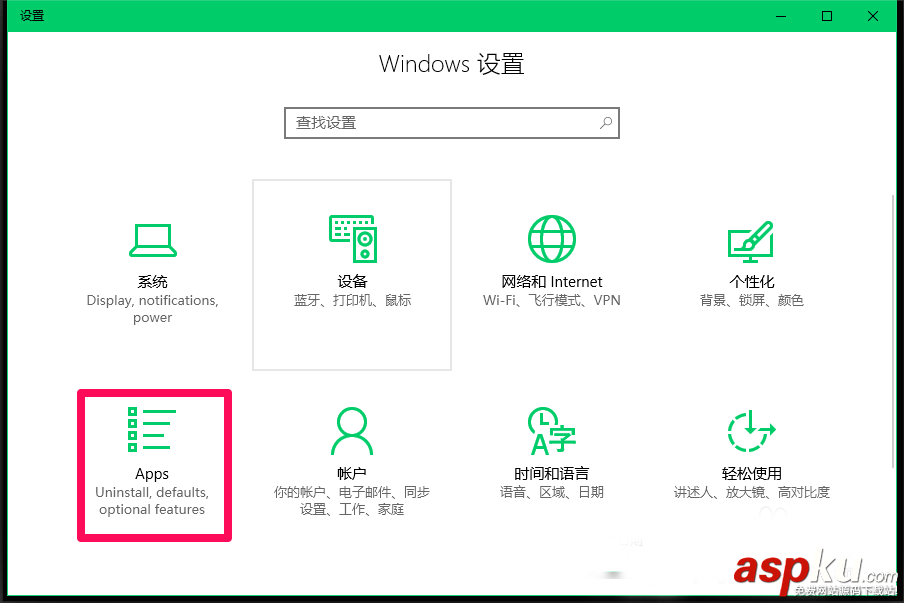Click the 个性化 label
The image size is (904, 603).
751,282
